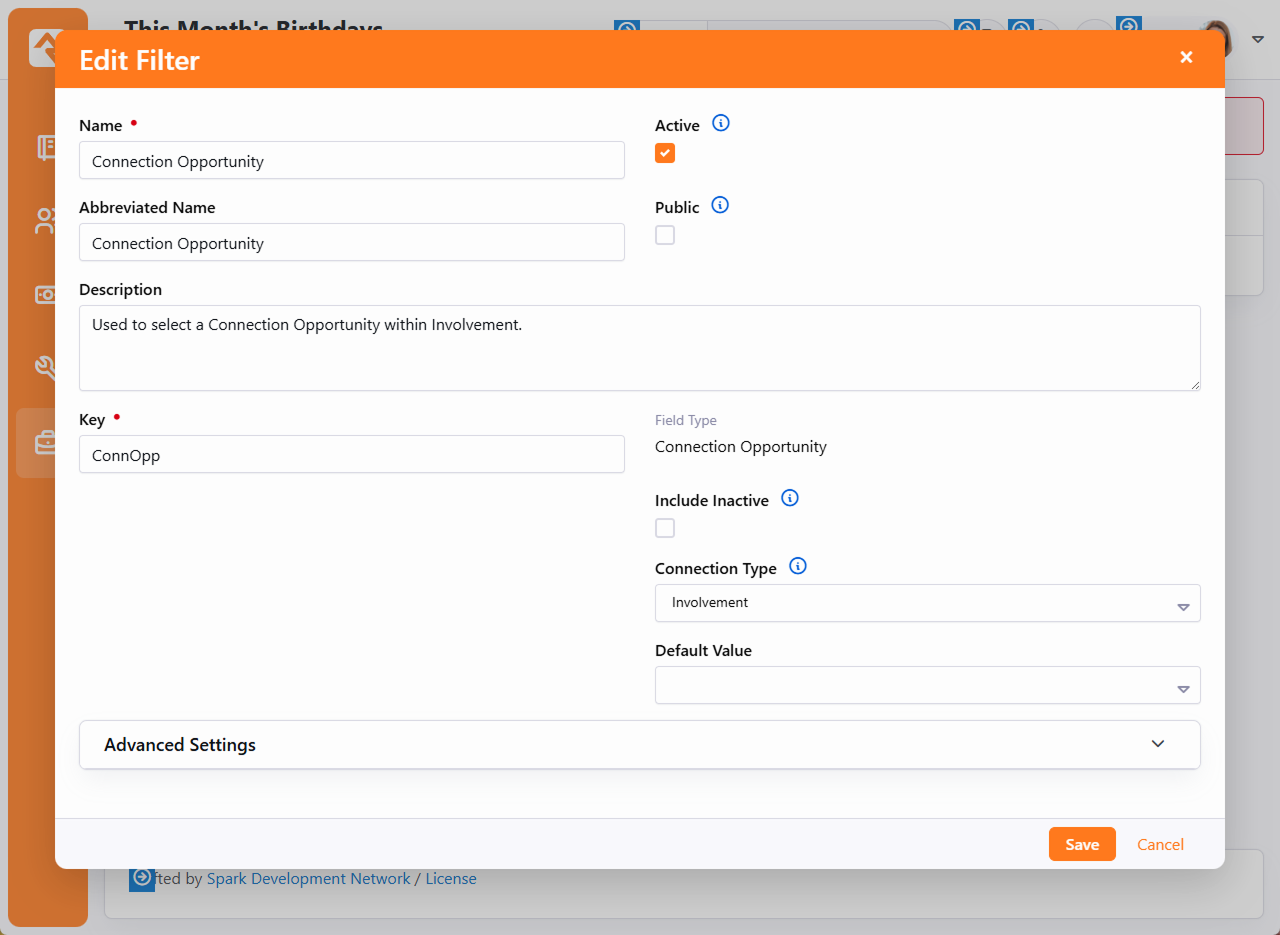Close the Edit Filter dialog with X

[x=1186, y=58]
